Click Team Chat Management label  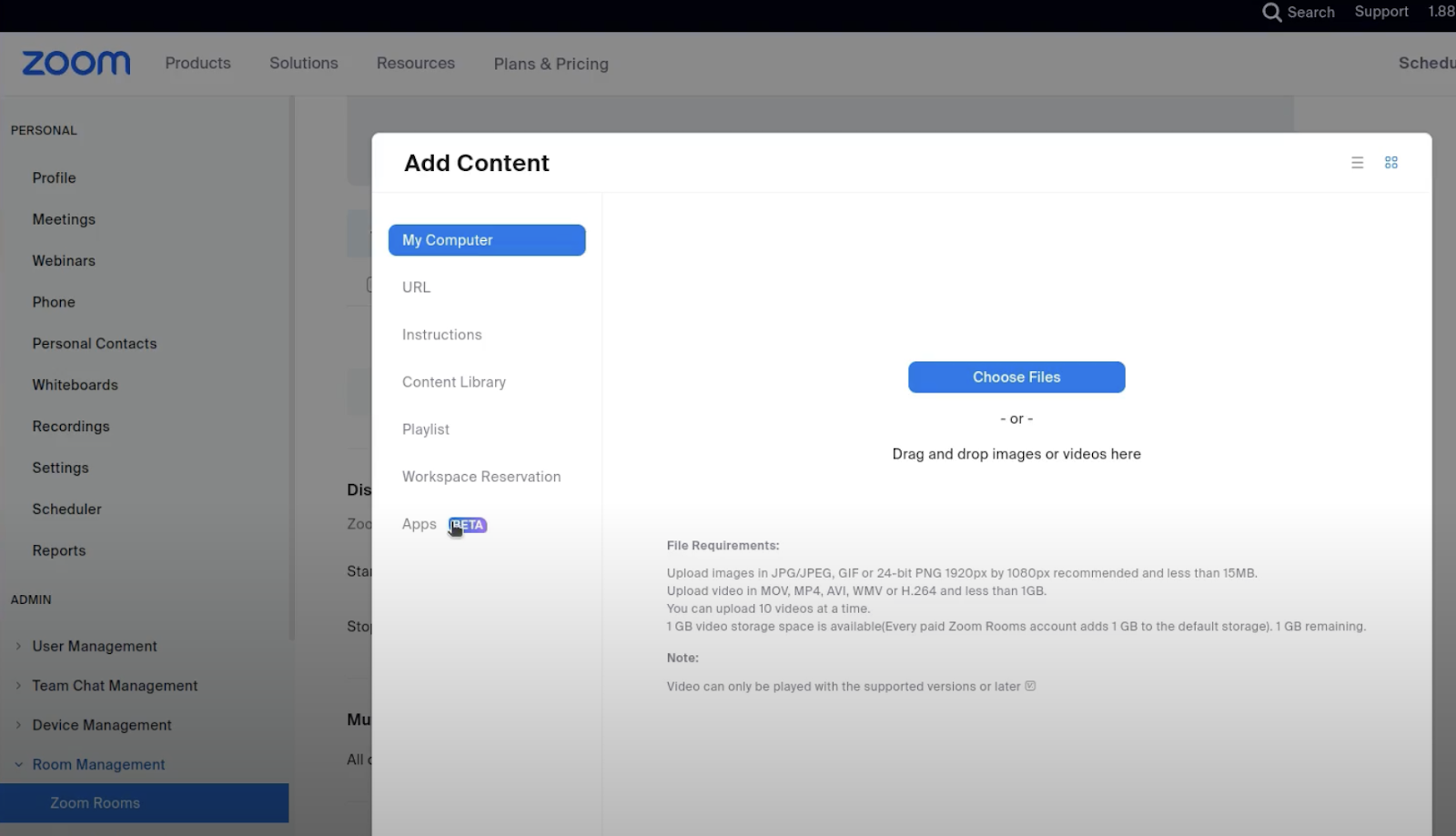[x=115, y=685]
